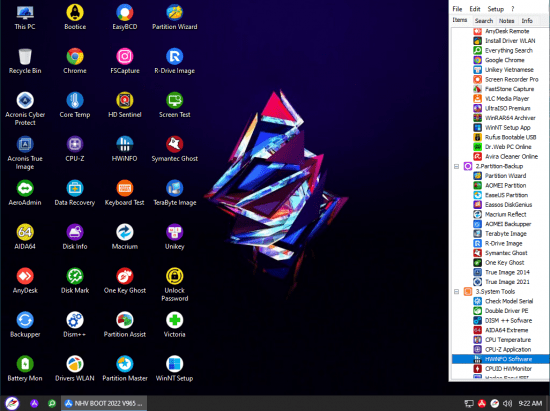Open Disk Mark benchmark icon
This screenshot has height=411, width=550.
pyautogui.click(x=75, y=281)
